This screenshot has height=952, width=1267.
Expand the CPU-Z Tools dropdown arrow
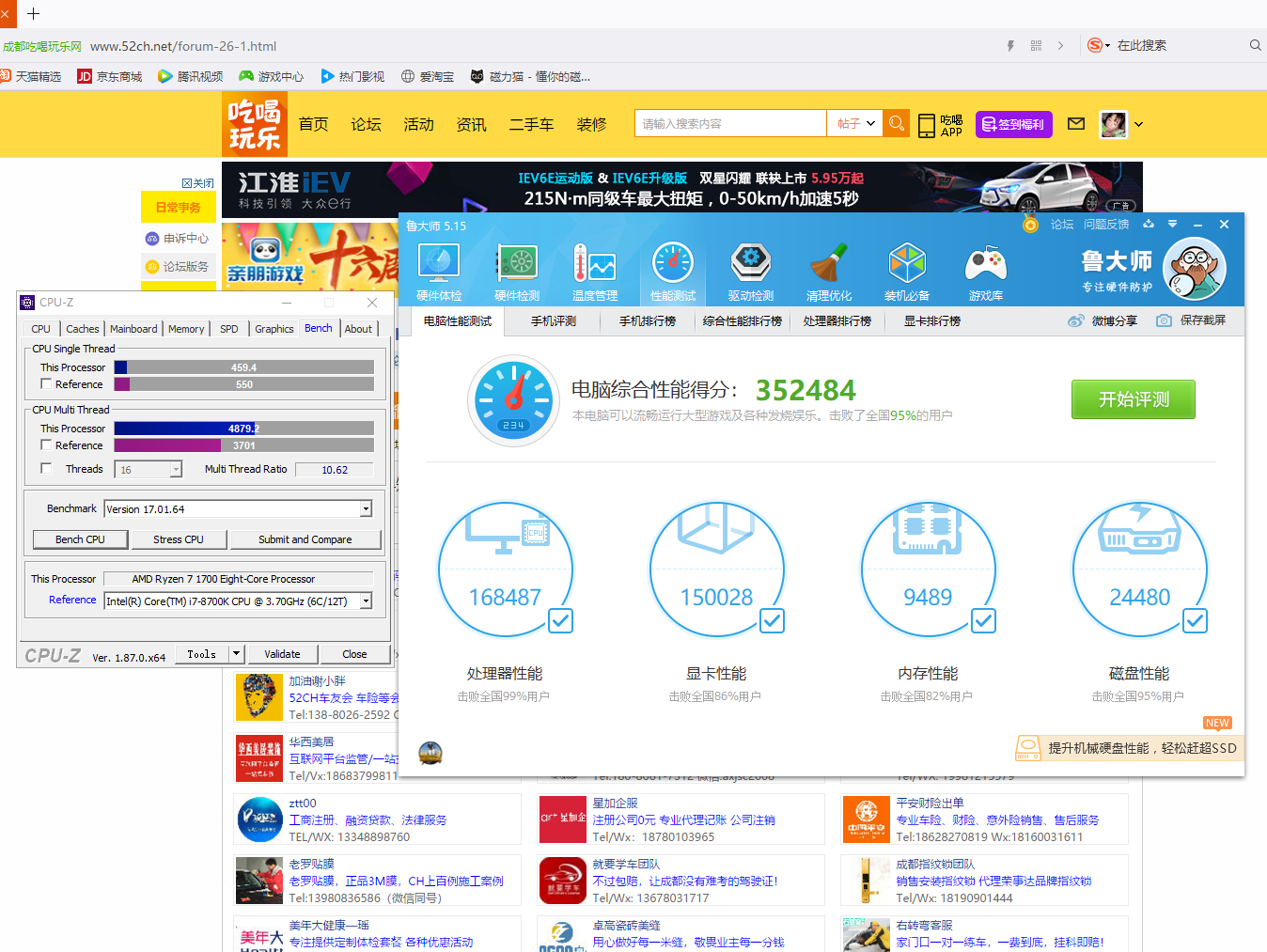(x=237, y=653)
